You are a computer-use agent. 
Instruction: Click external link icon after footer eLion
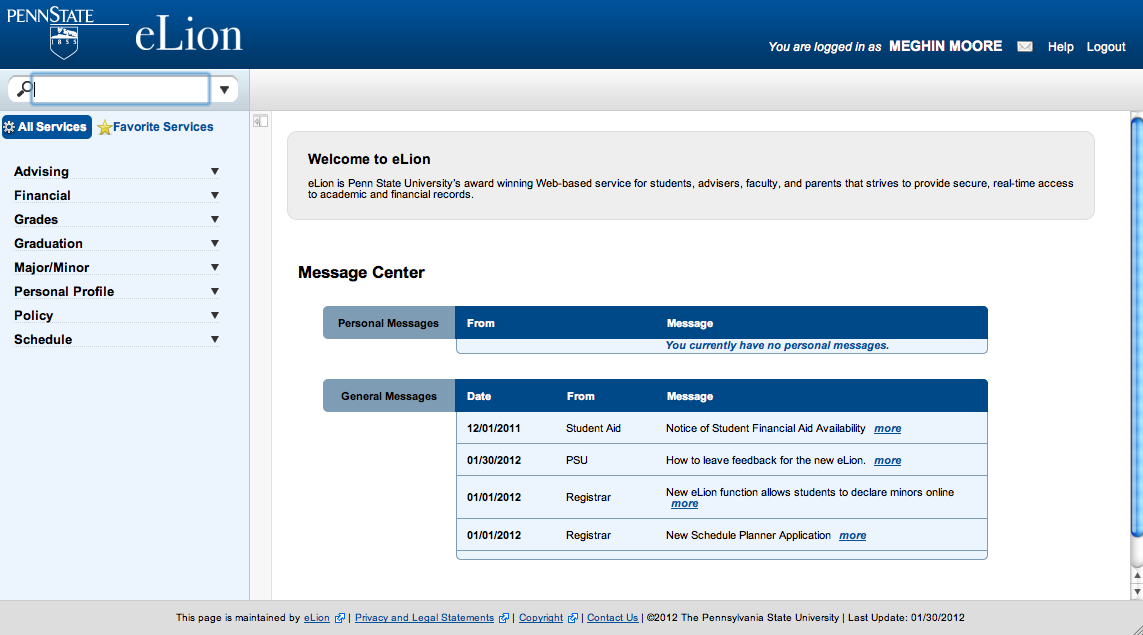pyautogui.click(x=340, y=618)
